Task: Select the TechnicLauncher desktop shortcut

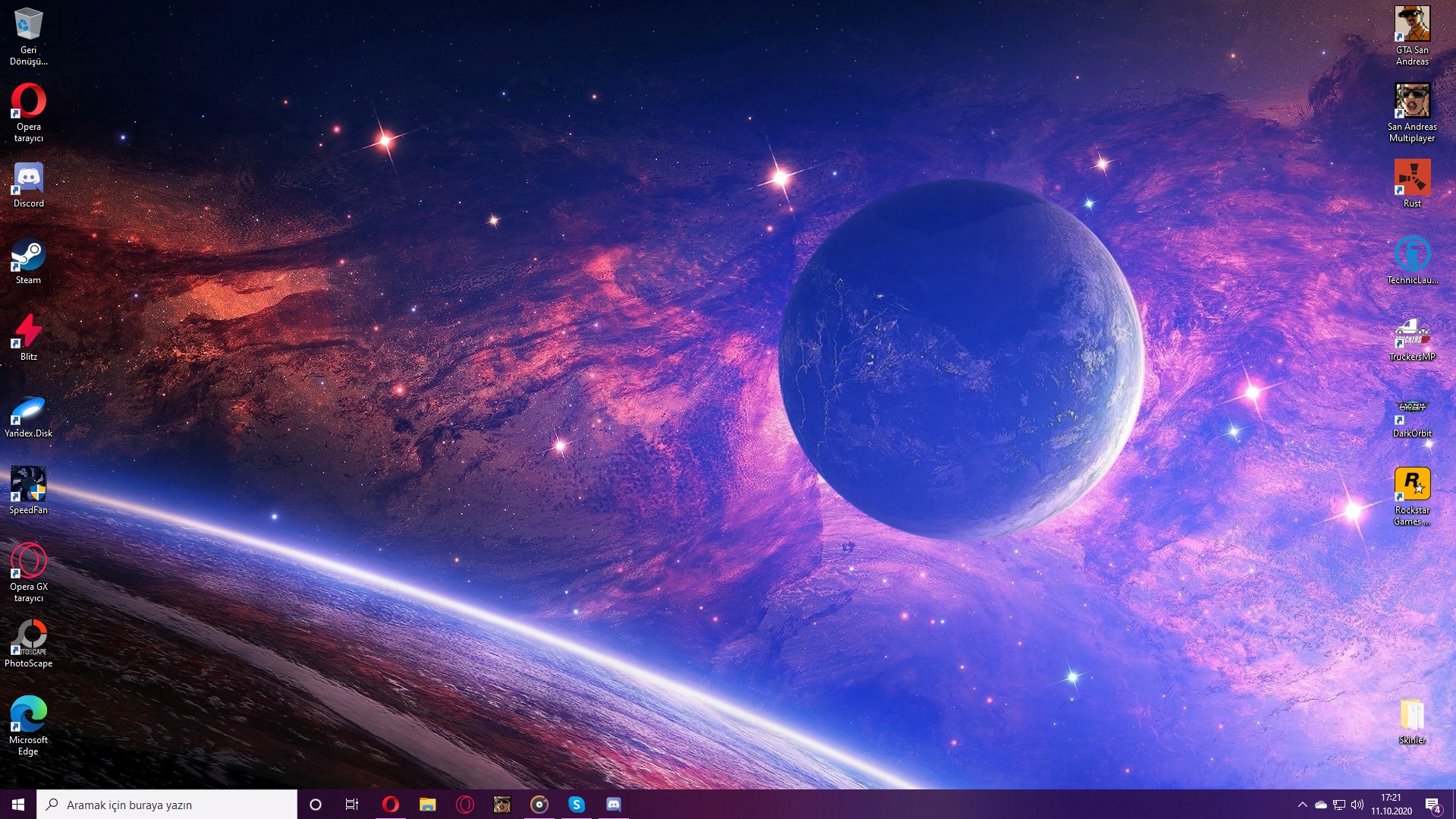Action: (x=1412, y=261)
